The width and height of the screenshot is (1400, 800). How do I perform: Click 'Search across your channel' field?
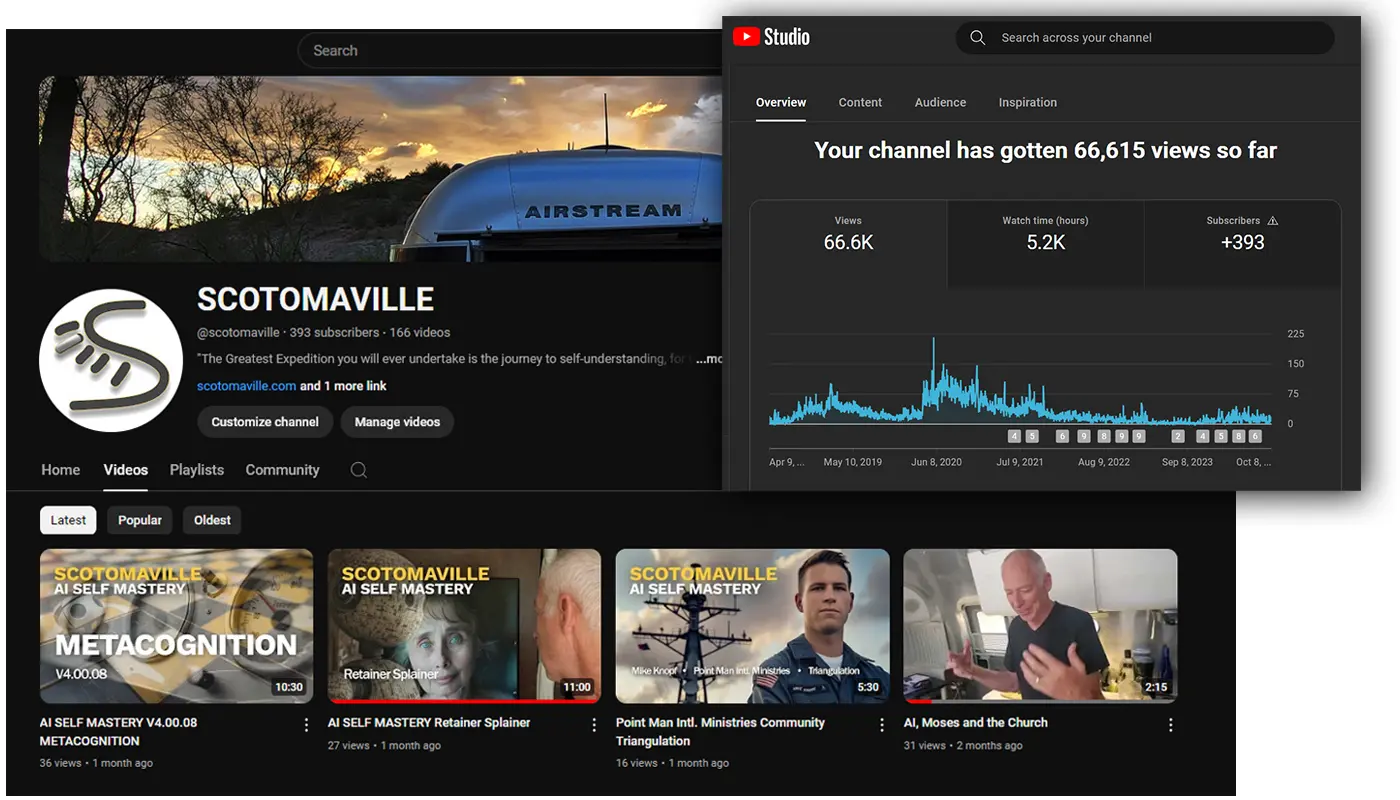click(1145, 38)
